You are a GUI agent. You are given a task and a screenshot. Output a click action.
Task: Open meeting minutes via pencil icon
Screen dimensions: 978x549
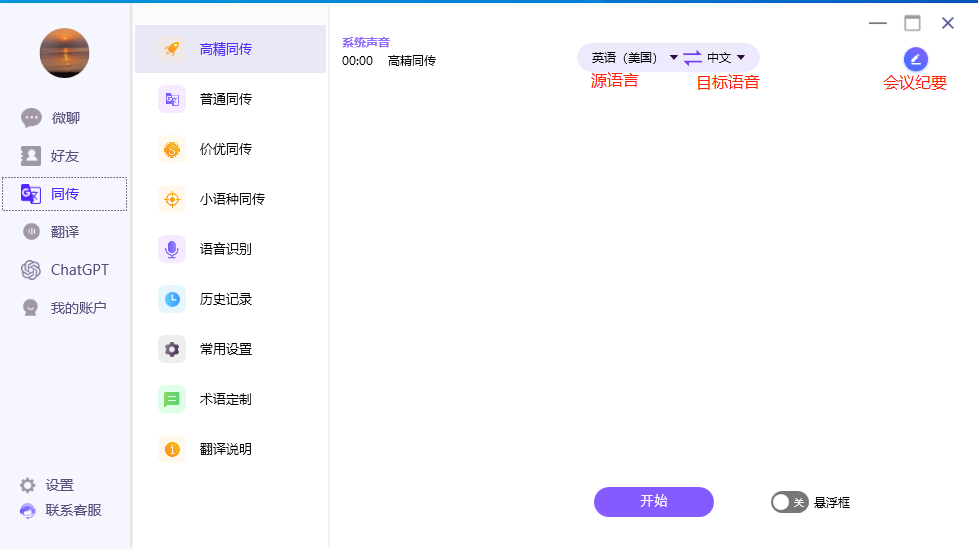coord(915,59)
